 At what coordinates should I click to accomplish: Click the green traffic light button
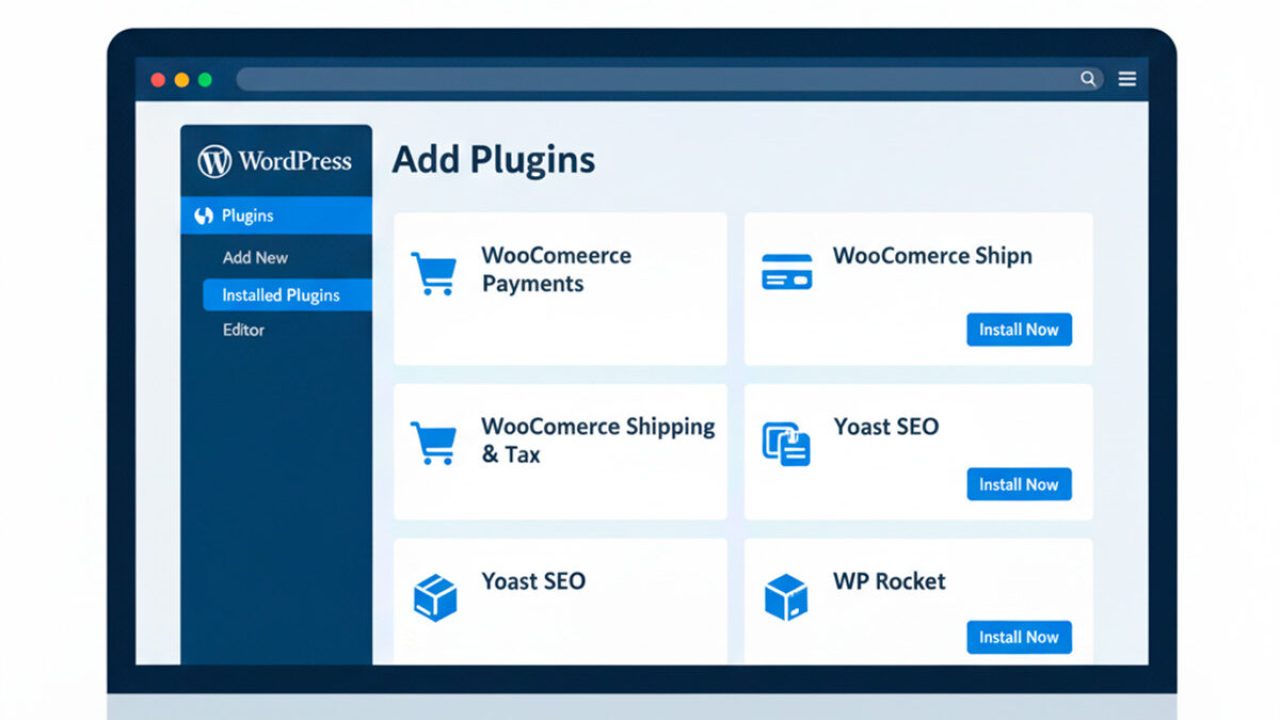pos(204,78)
